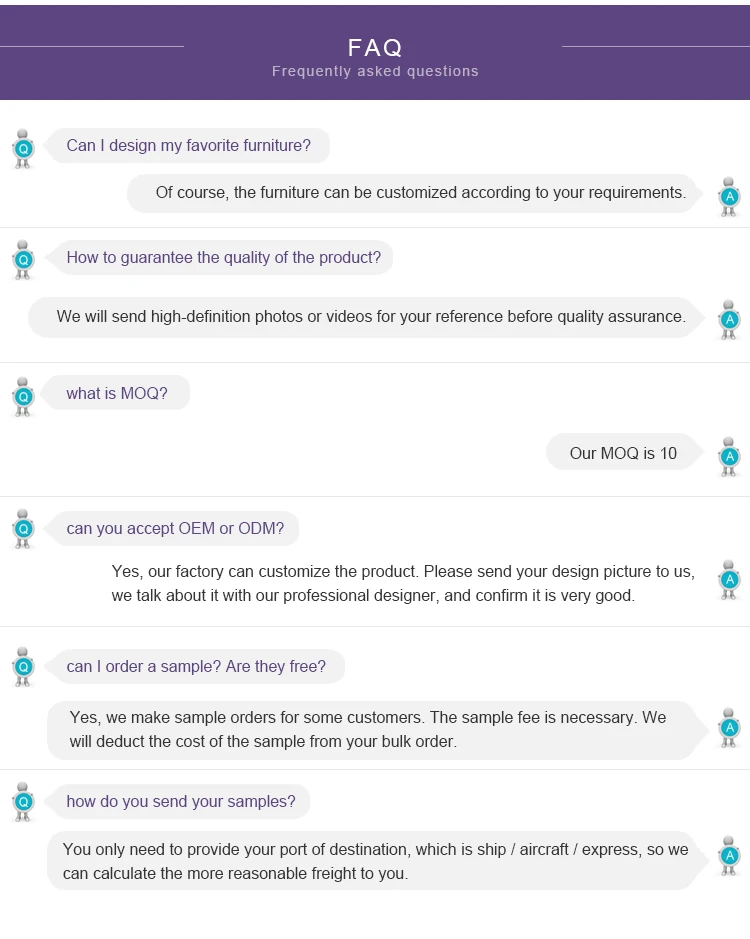Click the 'Can I design my favorite furniture?' bubble
The image size is (750, 939).
click(x=189, y=146)
